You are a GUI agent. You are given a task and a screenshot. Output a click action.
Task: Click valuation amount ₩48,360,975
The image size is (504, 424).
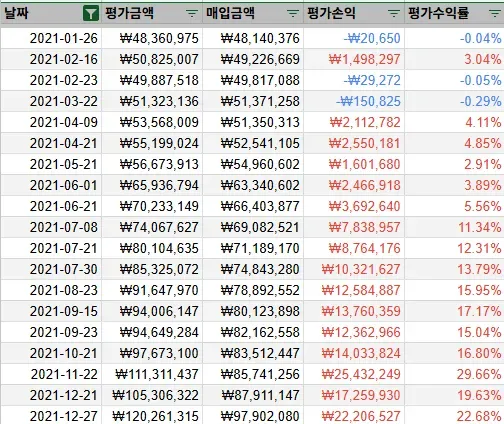click(159, 38)
